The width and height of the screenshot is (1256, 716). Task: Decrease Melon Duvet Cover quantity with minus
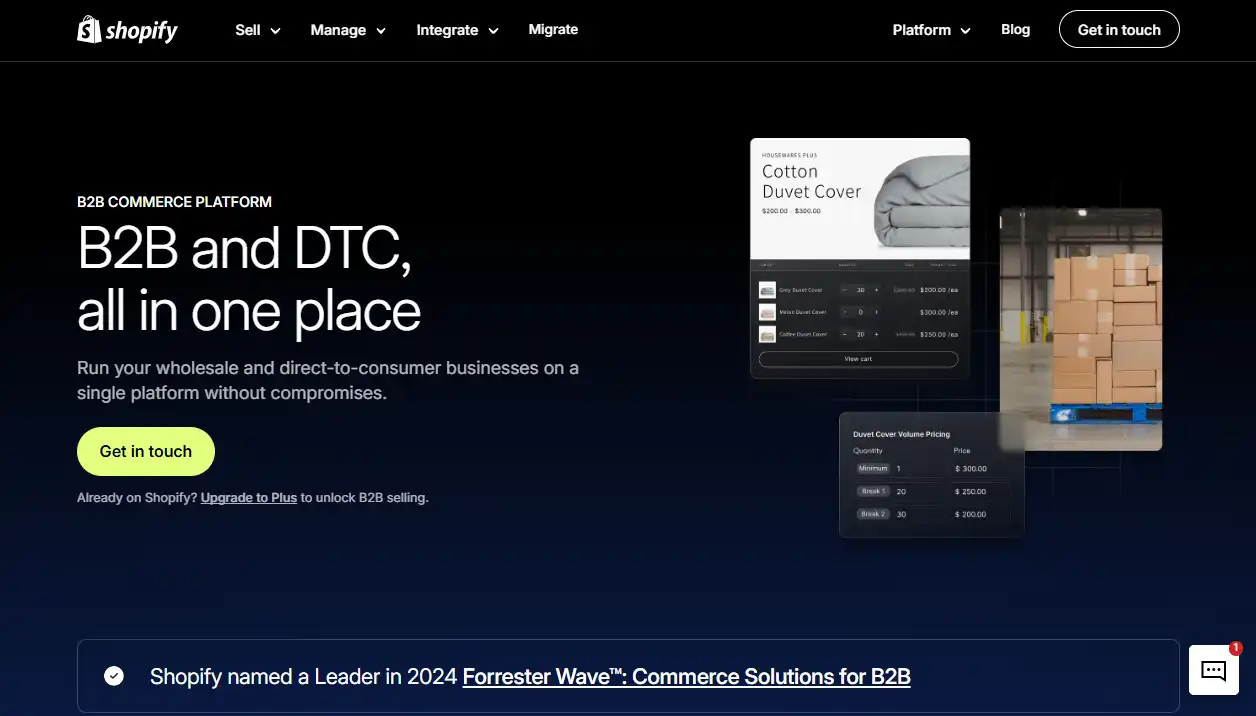pos(844,312)
